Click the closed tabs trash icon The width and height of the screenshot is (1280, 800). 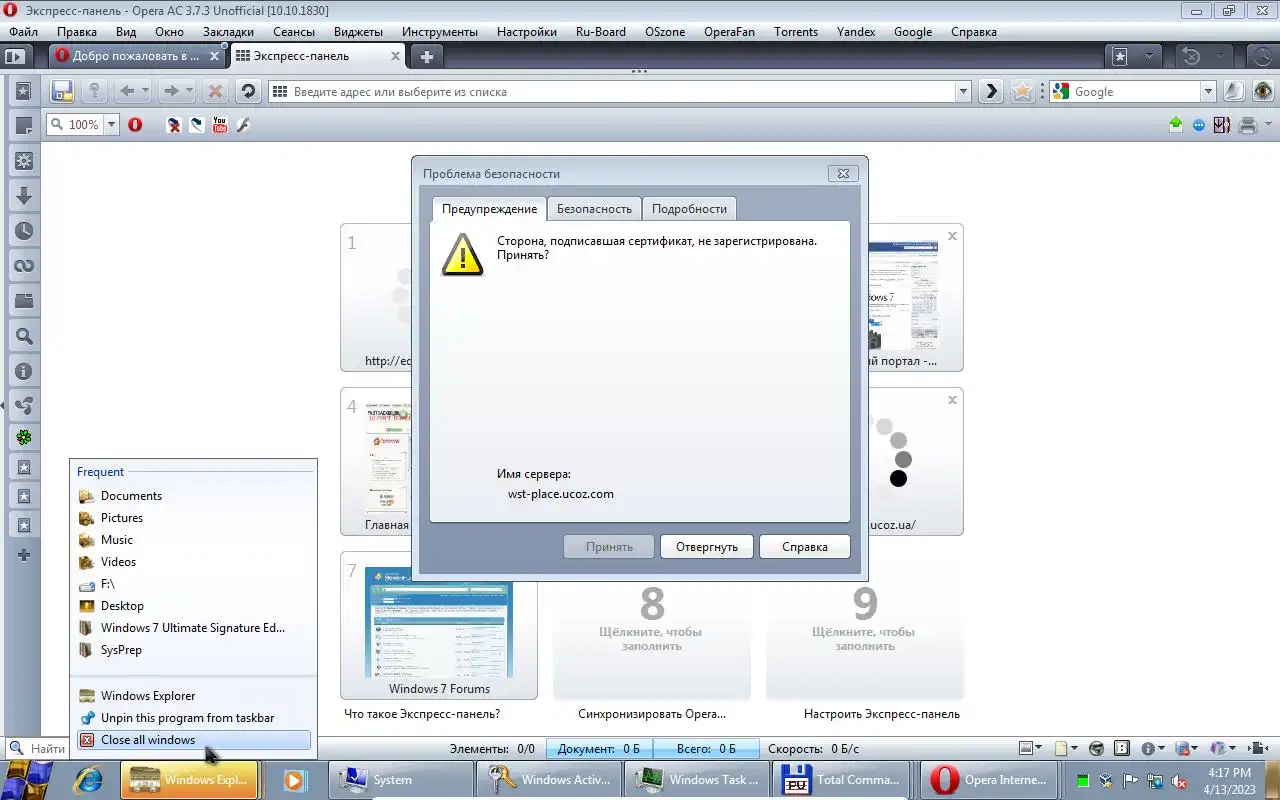pyautogui.click(x=1191, y=57)
